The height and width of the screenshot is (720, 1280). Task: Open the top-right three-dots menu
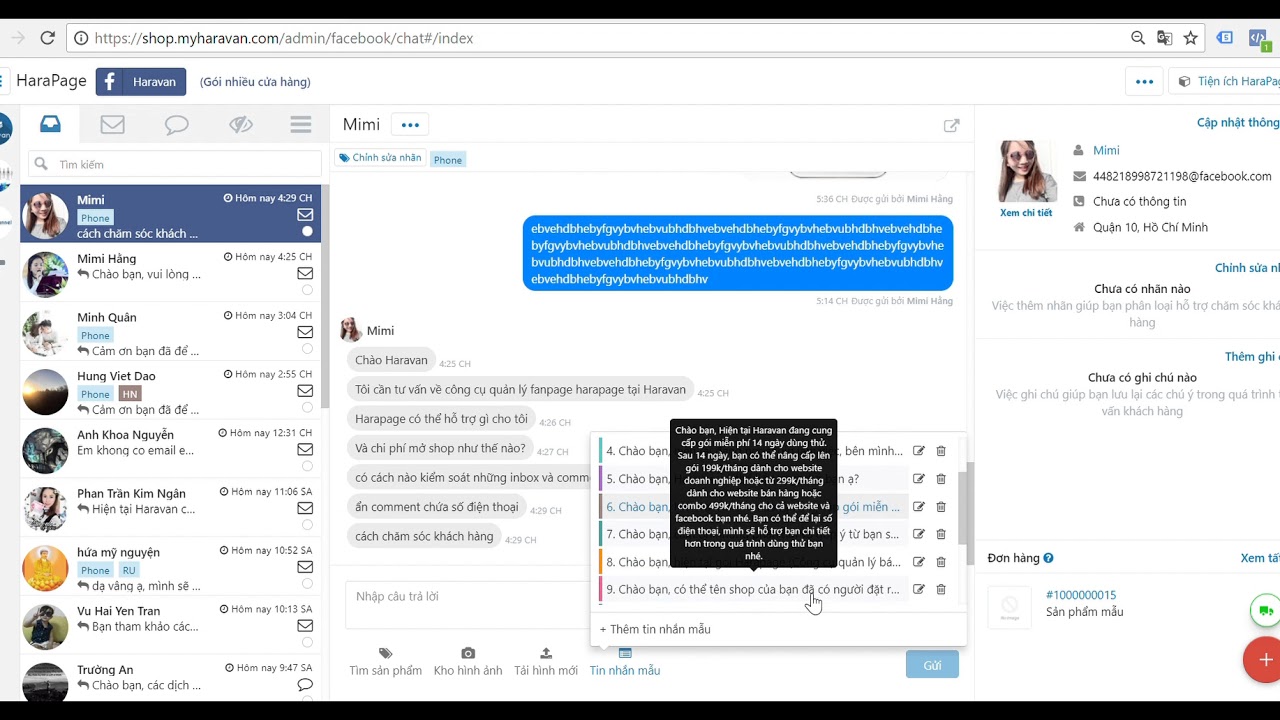[x=1144, y=82]
